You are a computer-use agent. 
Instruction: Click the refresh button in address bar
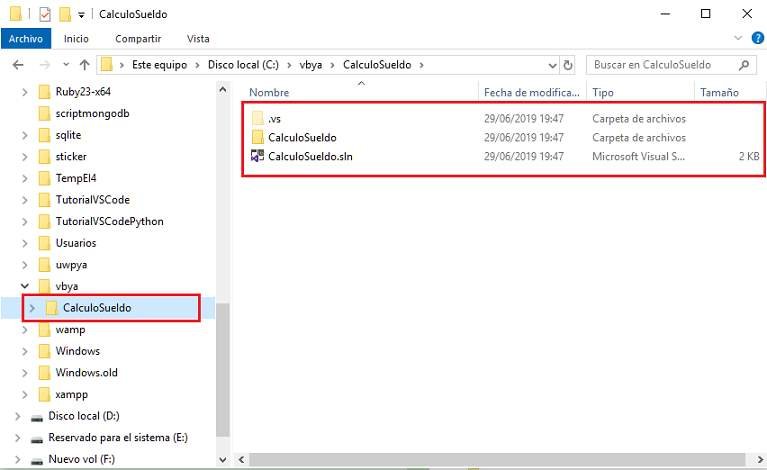click(x=568, y=65)
